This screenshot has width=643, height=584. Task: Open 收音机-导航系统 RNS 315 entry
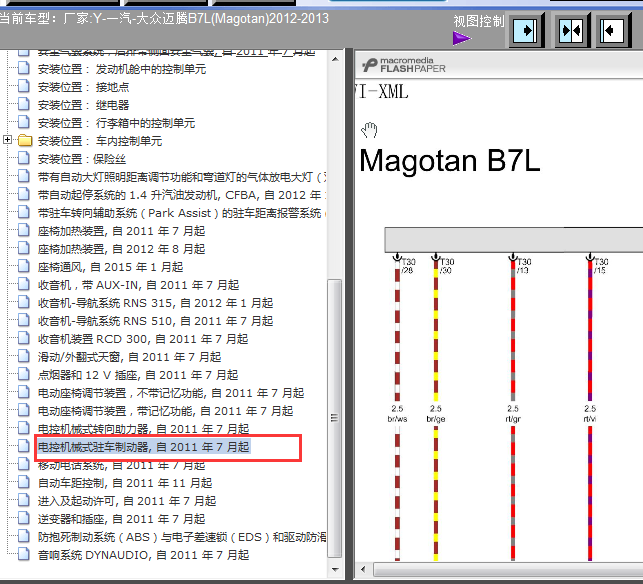tap(155, 303)
